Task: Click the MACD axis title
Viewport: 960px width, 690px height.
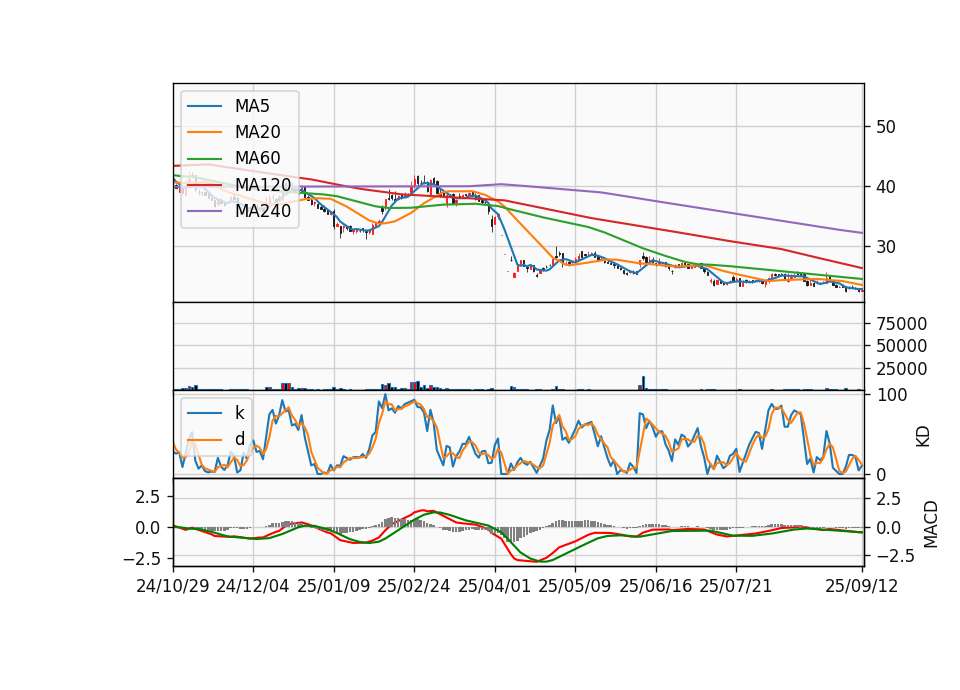Action: coord(931,525)
